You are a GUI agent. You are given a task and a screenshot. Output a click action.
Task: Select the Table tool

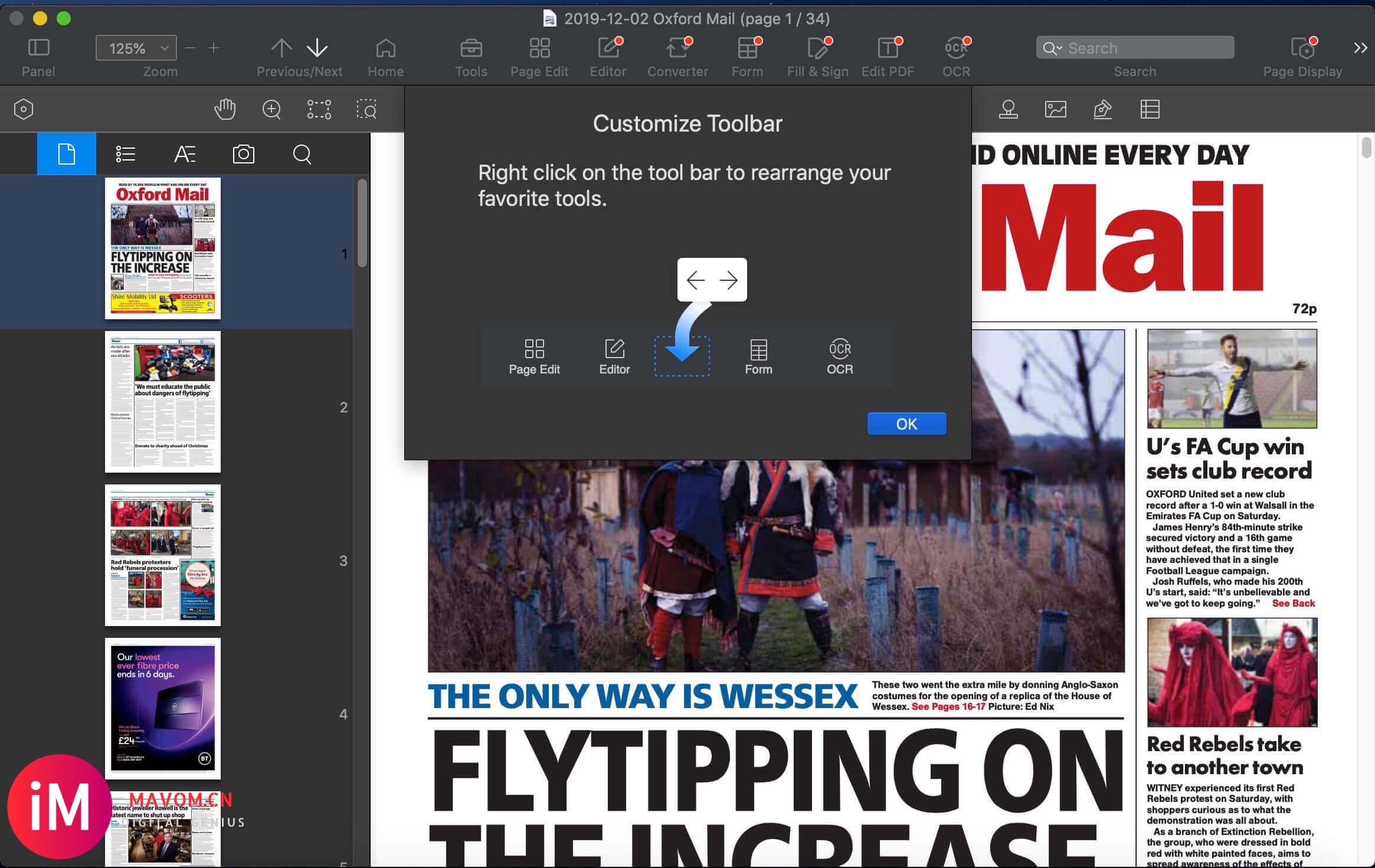click(x=1150, y=109)
